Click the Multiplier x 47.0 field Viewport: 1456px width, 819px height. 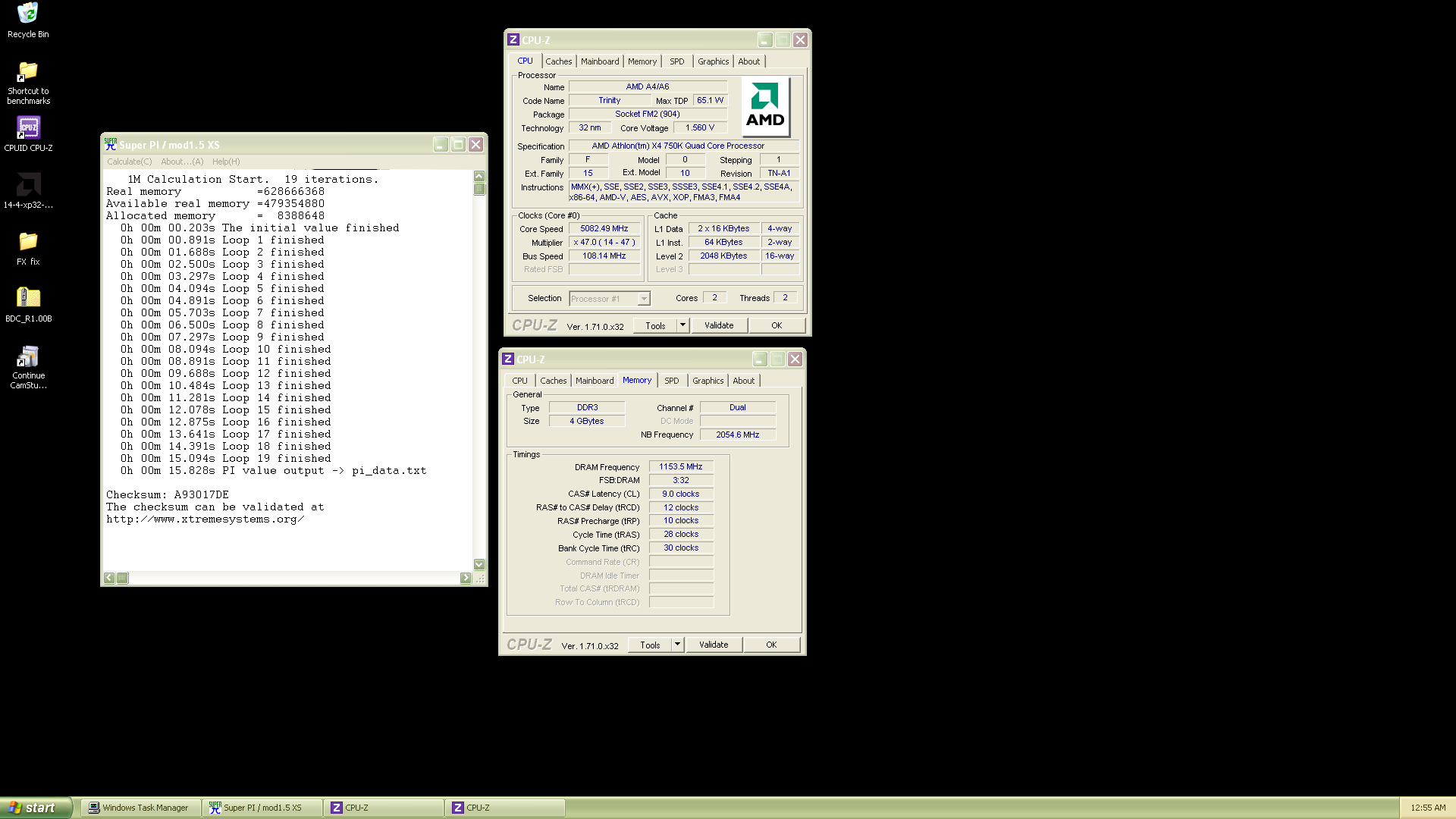click(x=604, y=242)
